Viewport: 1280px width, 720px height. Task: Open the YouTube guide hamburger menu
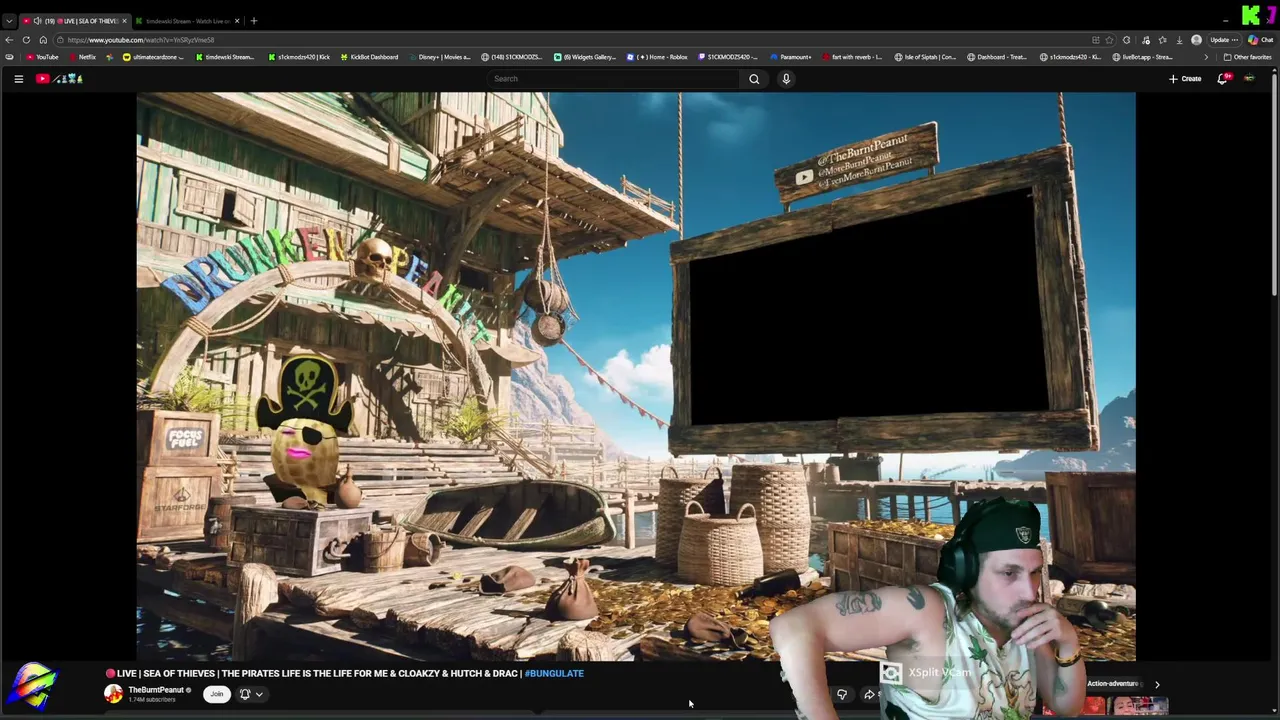(18, 79)
